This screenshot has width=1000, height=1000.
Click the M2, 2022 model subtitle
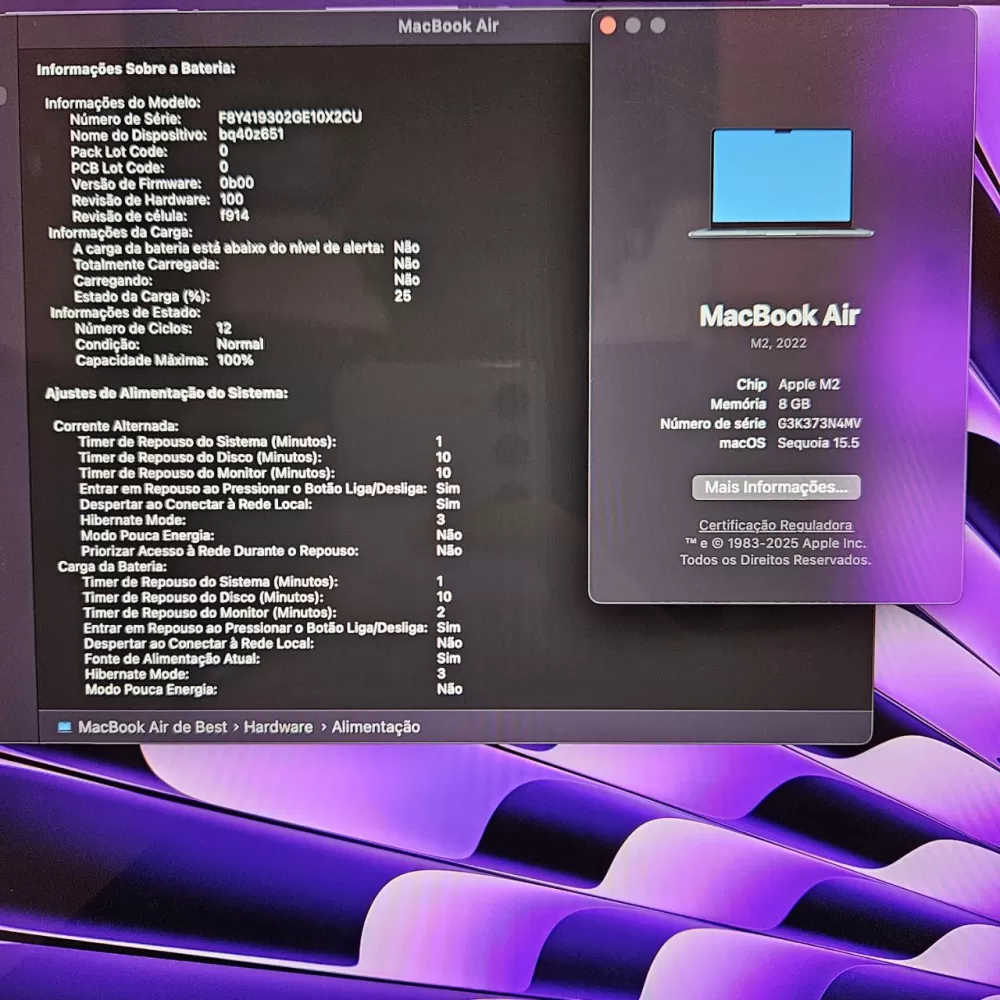[x=778, y=343]
